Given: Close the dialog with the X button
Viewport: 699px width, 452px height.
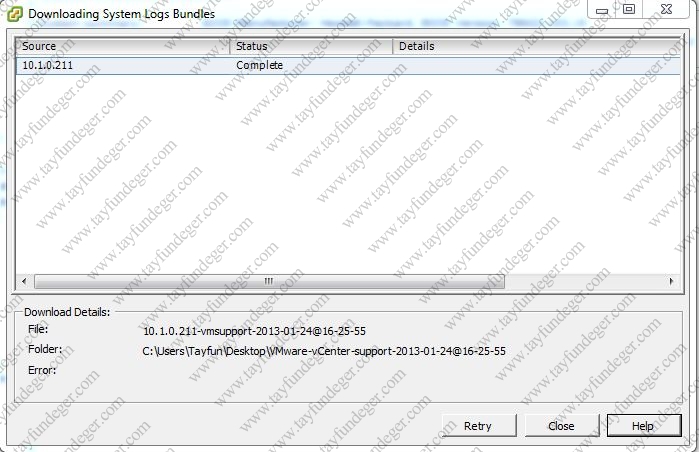Looking at the screenshot, I should (x=666, y=9).
